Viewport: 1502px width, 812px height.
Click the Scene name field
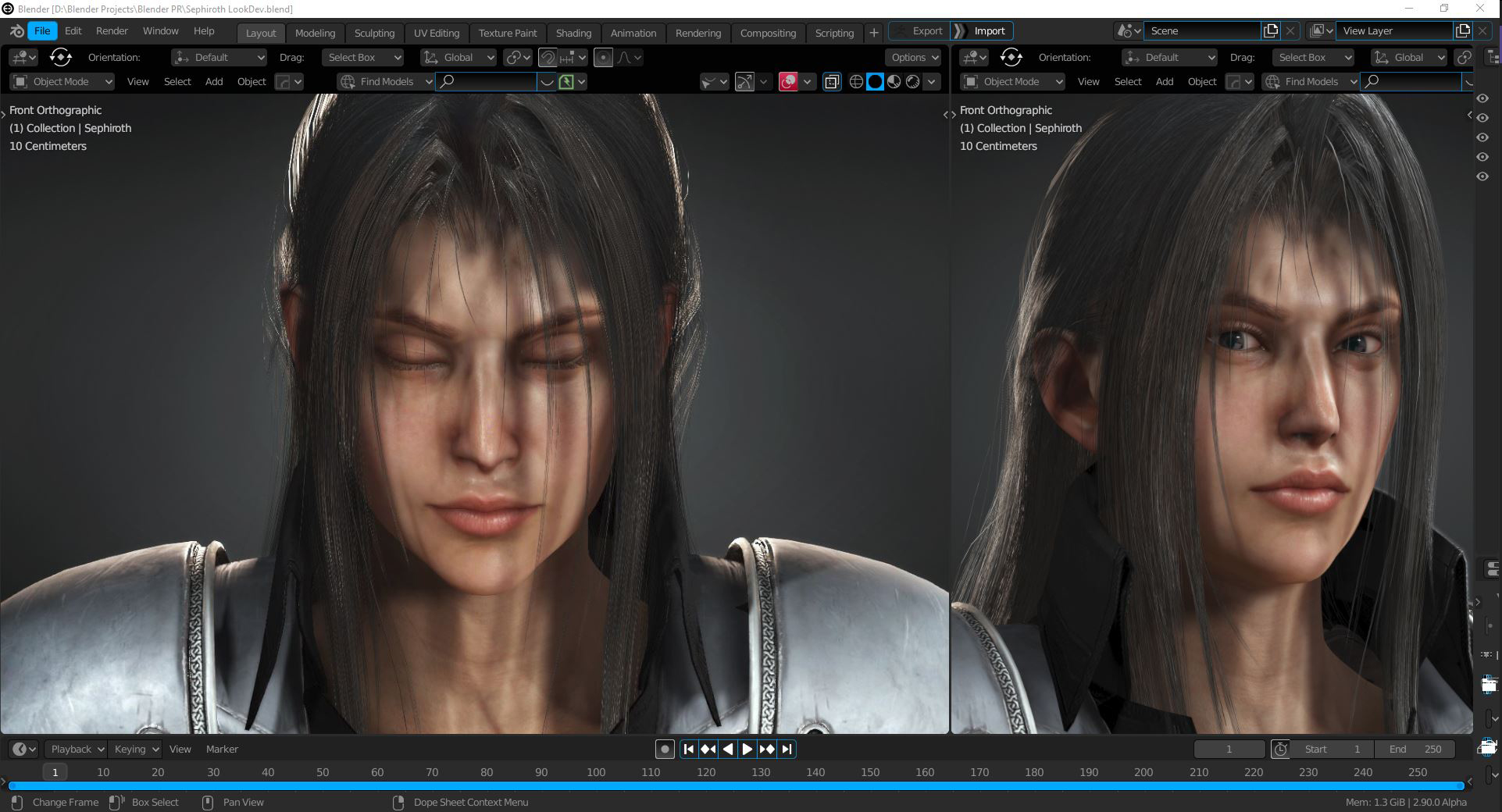coord(1203,31)
